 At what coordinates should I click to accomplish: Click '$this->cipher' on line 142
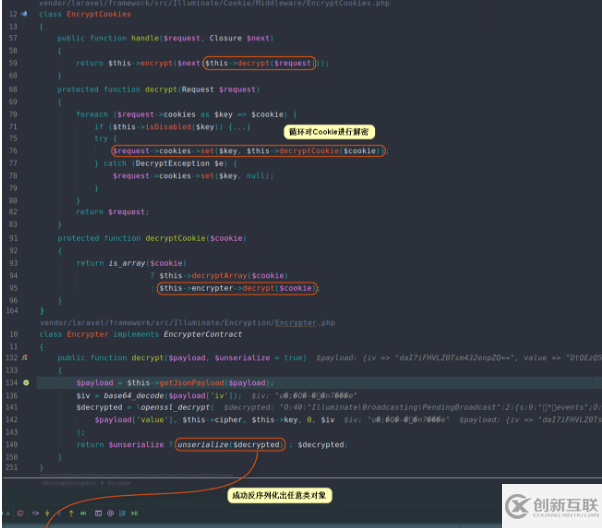click(212, 420)
